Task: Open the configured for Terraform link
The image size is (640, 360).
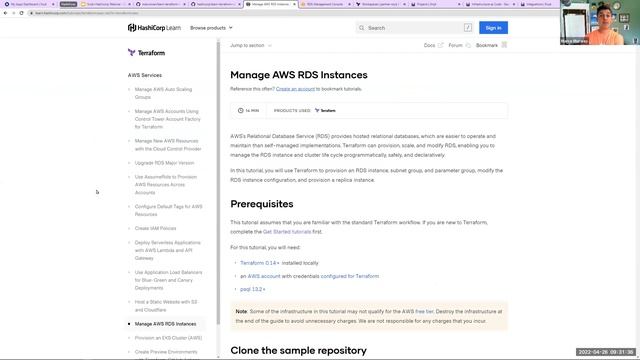Action: [350, 276]
